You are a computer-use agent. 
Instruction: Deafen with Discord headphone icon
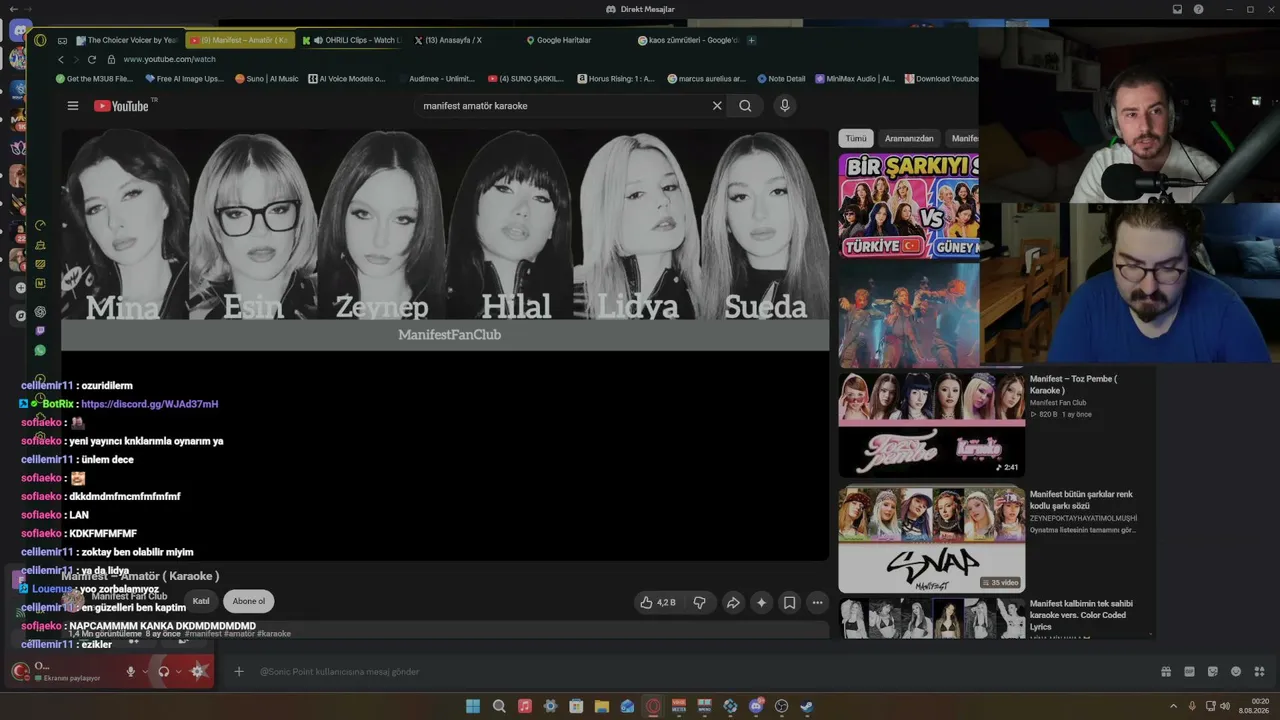click(164, 672)
